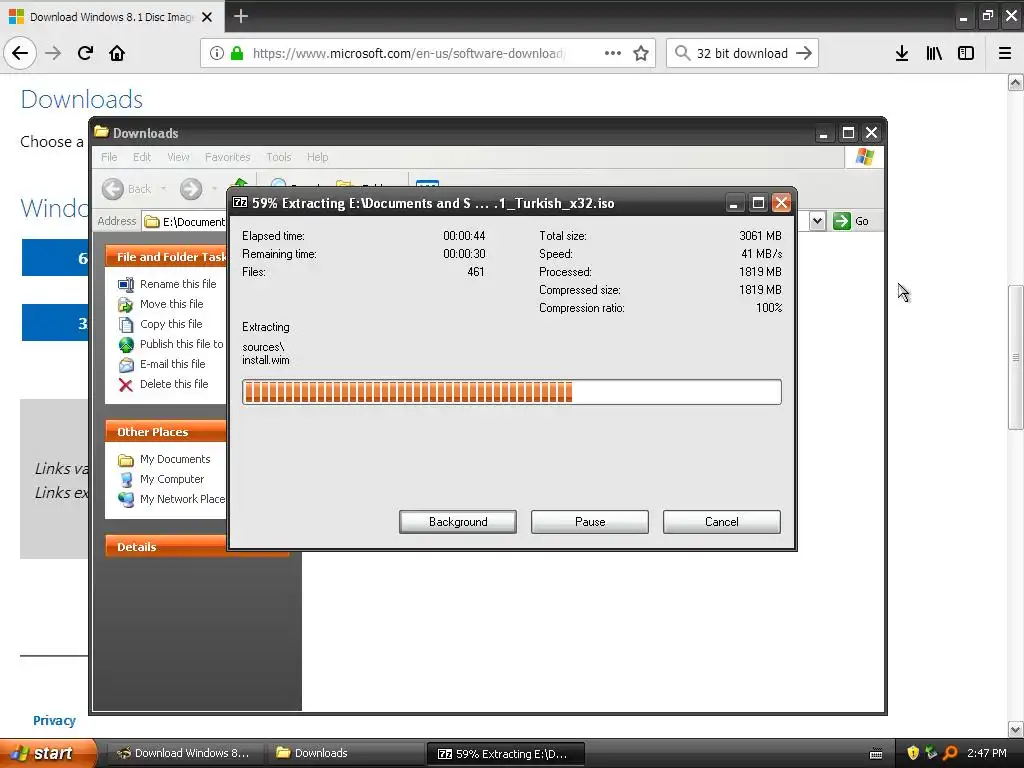The width and height of the screenshot is (1024, 768).
Task: Maximize the Downloads Explorer window
Action: [848, 133]
